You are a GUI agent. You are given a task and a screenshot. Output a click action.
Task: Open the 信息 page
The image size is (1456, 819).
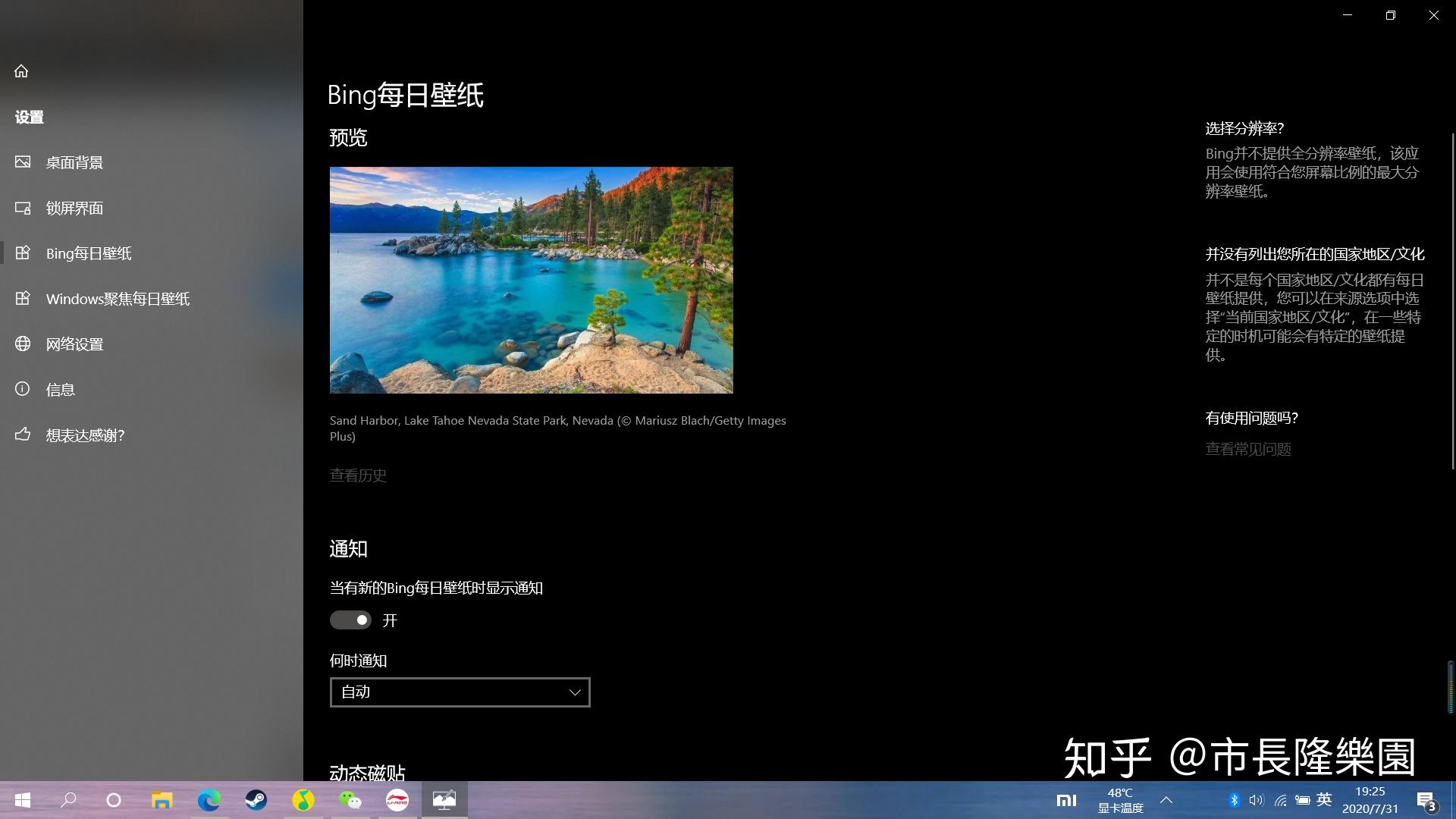pyautogui.click(x=152, y=390)
